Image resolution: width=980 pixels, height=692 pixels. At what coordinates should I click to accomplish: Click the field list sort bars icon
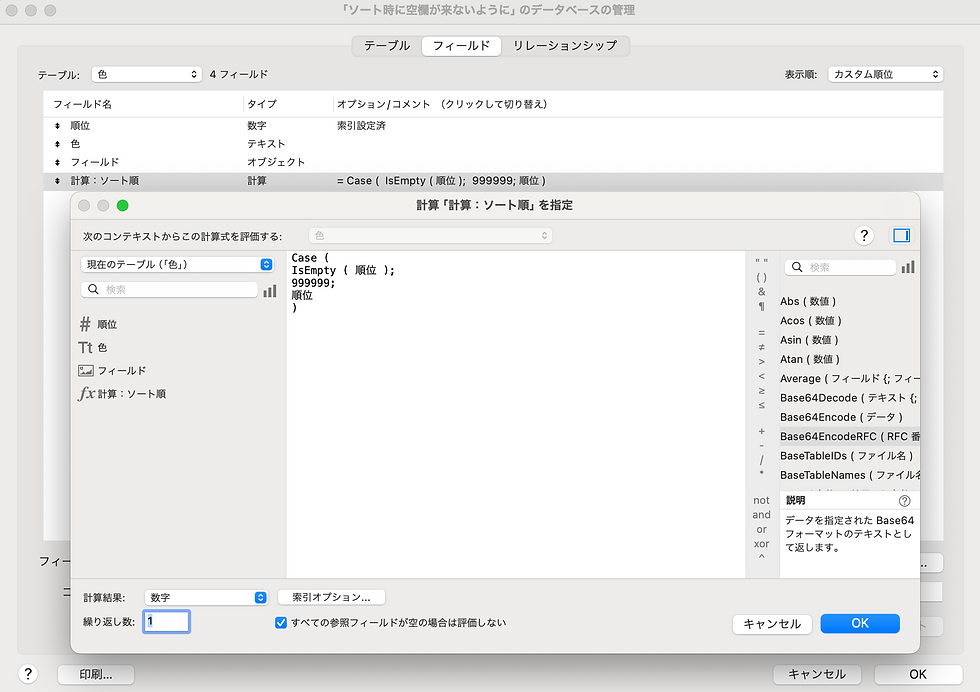269,291
